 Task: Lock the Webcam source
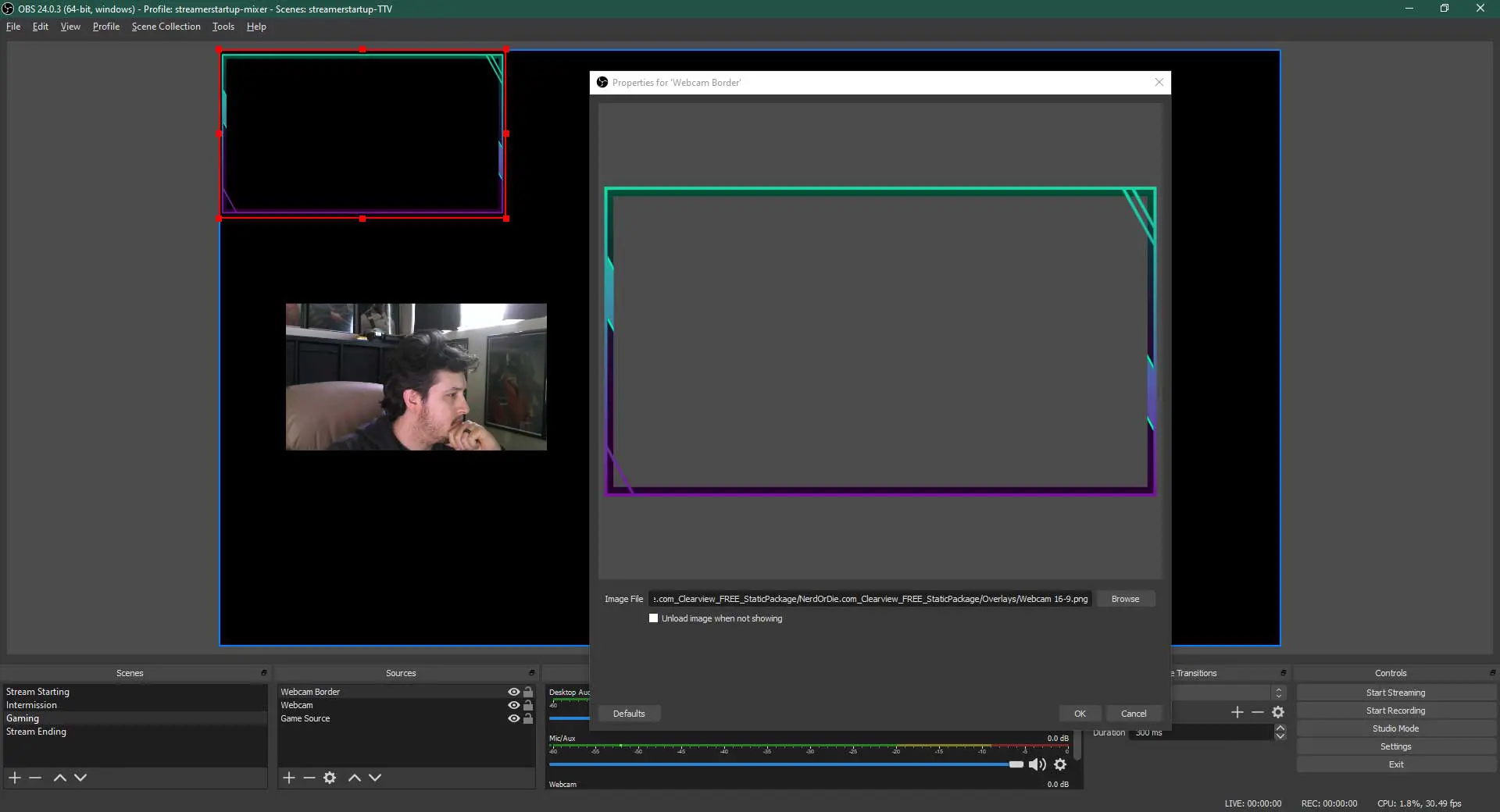(x=528, y=705)
